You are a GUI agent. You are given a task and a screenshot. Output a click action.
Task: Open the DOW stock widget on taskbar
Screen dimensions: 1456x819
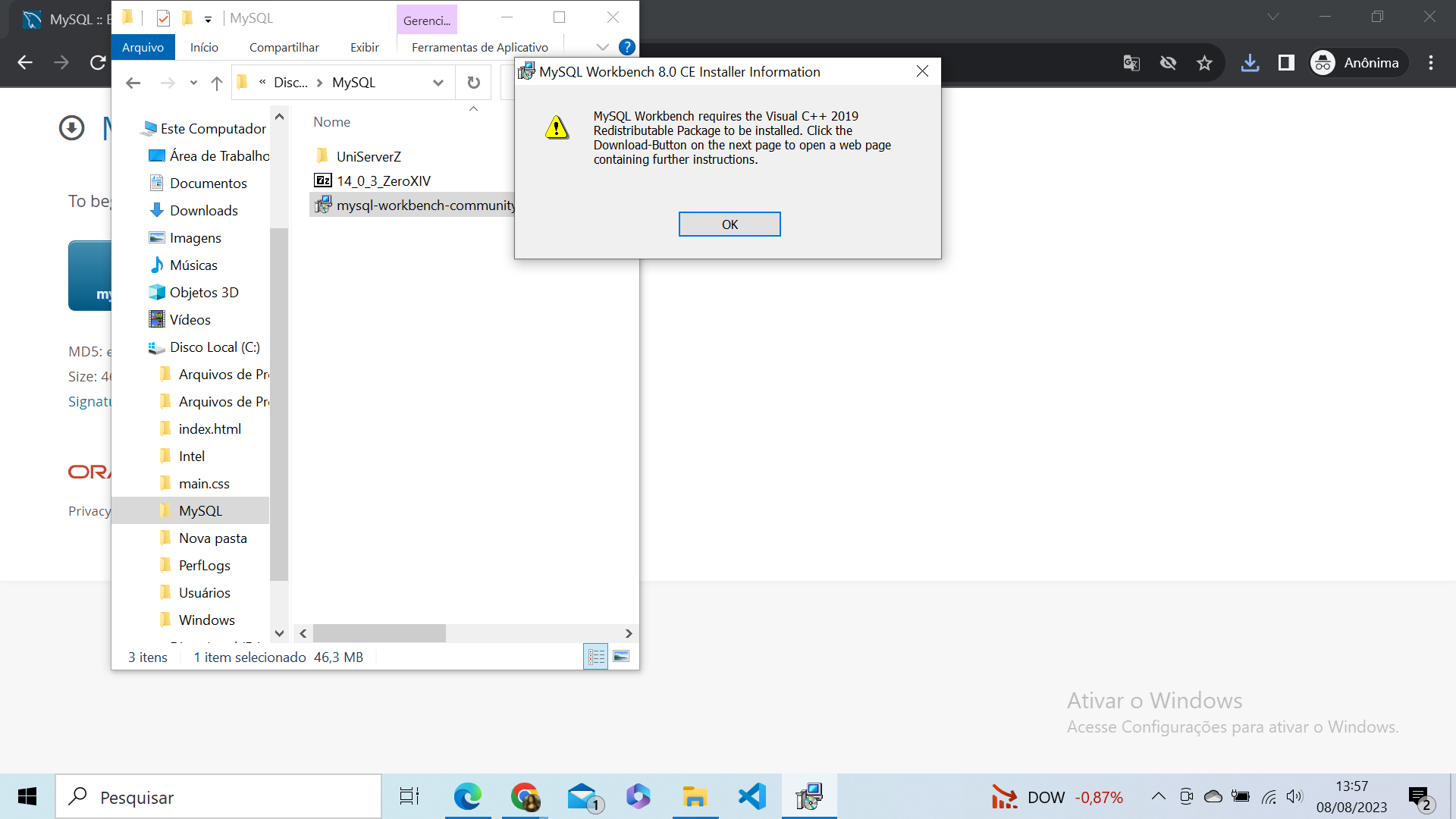point(1057,798)
